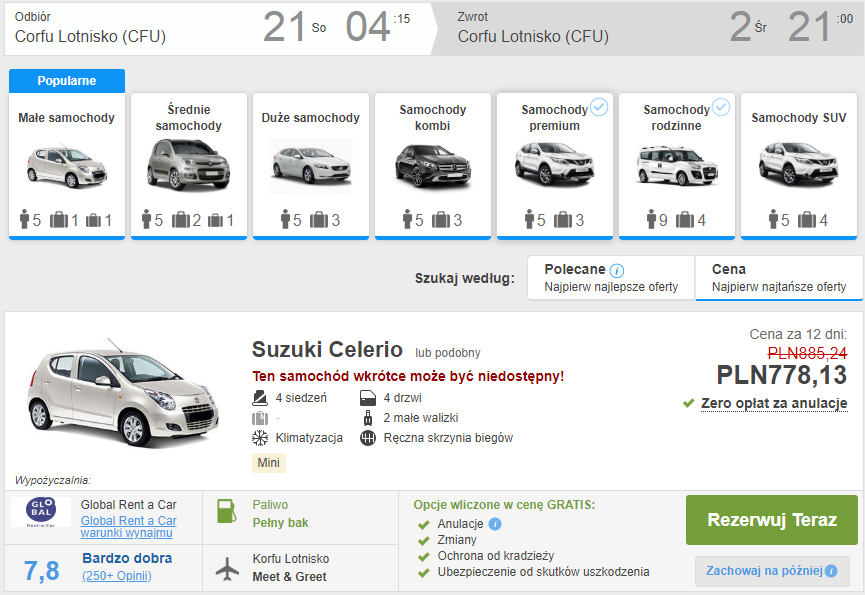Open return time 21:00 selector
The height and width of the screenshot is (595, 865).
[819, 28]
